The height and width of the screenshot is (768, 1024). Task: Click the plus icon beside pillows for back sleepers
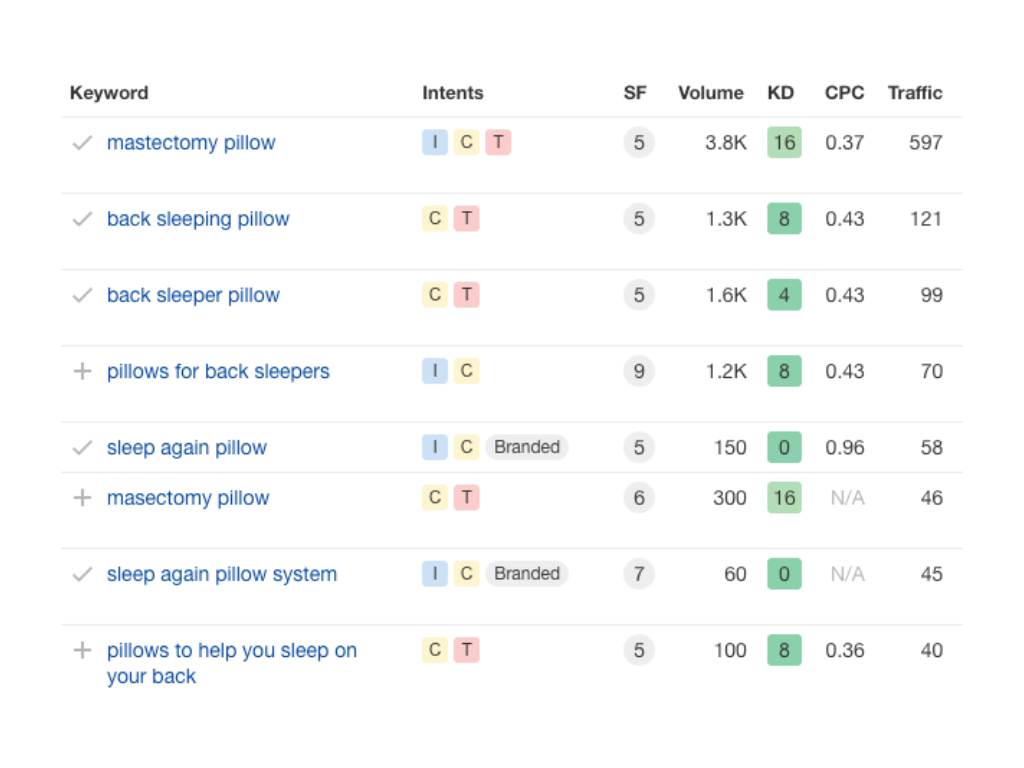(82, 371)
